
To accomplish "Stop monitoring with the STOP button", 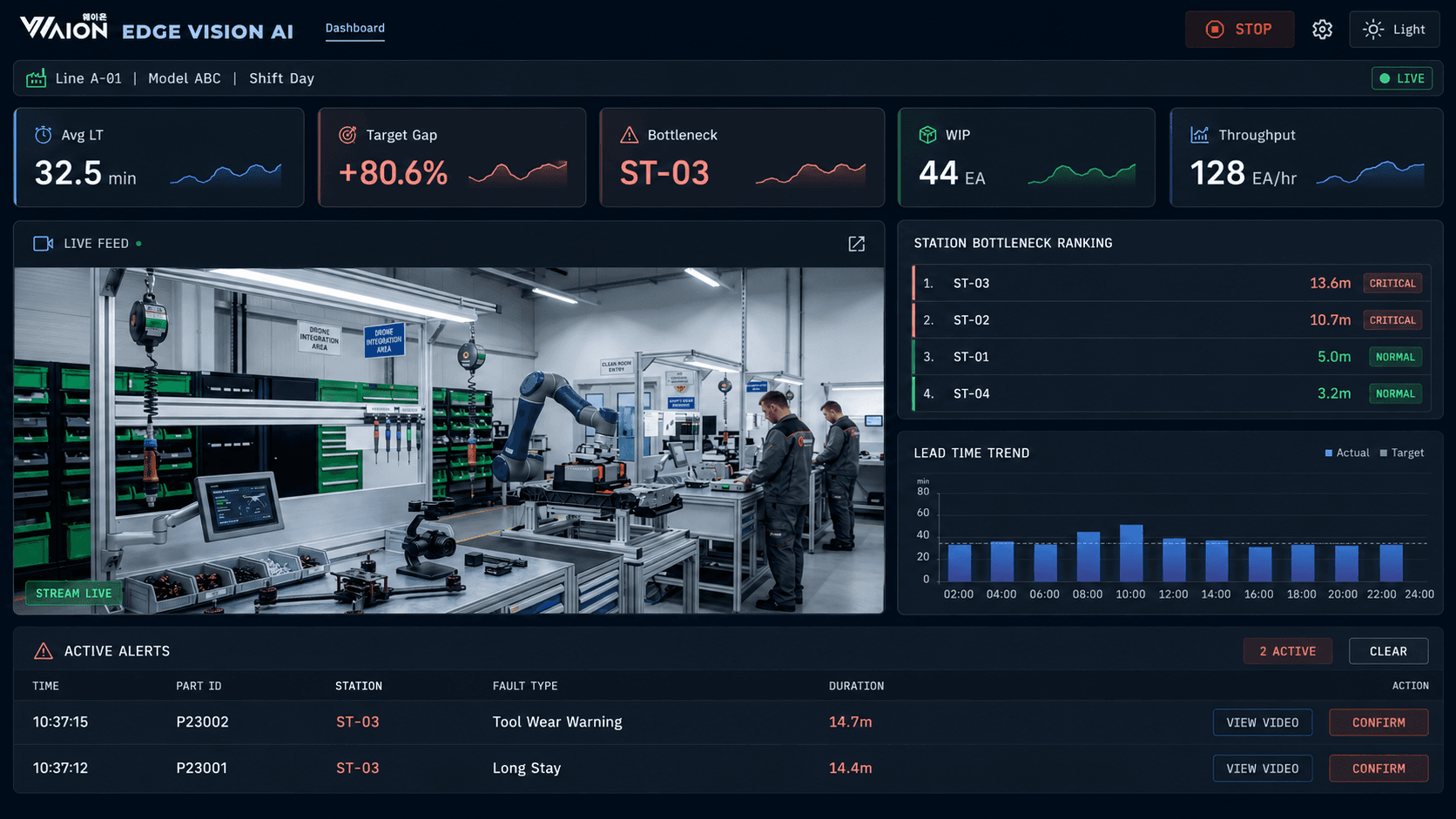I will click(x=1239, y=30).
